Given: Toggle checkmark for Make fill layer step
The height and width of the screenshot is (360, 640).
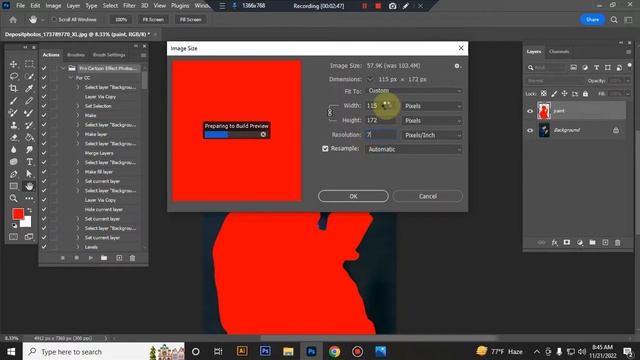Looking at the screenshot, I should tap(44, 172).
